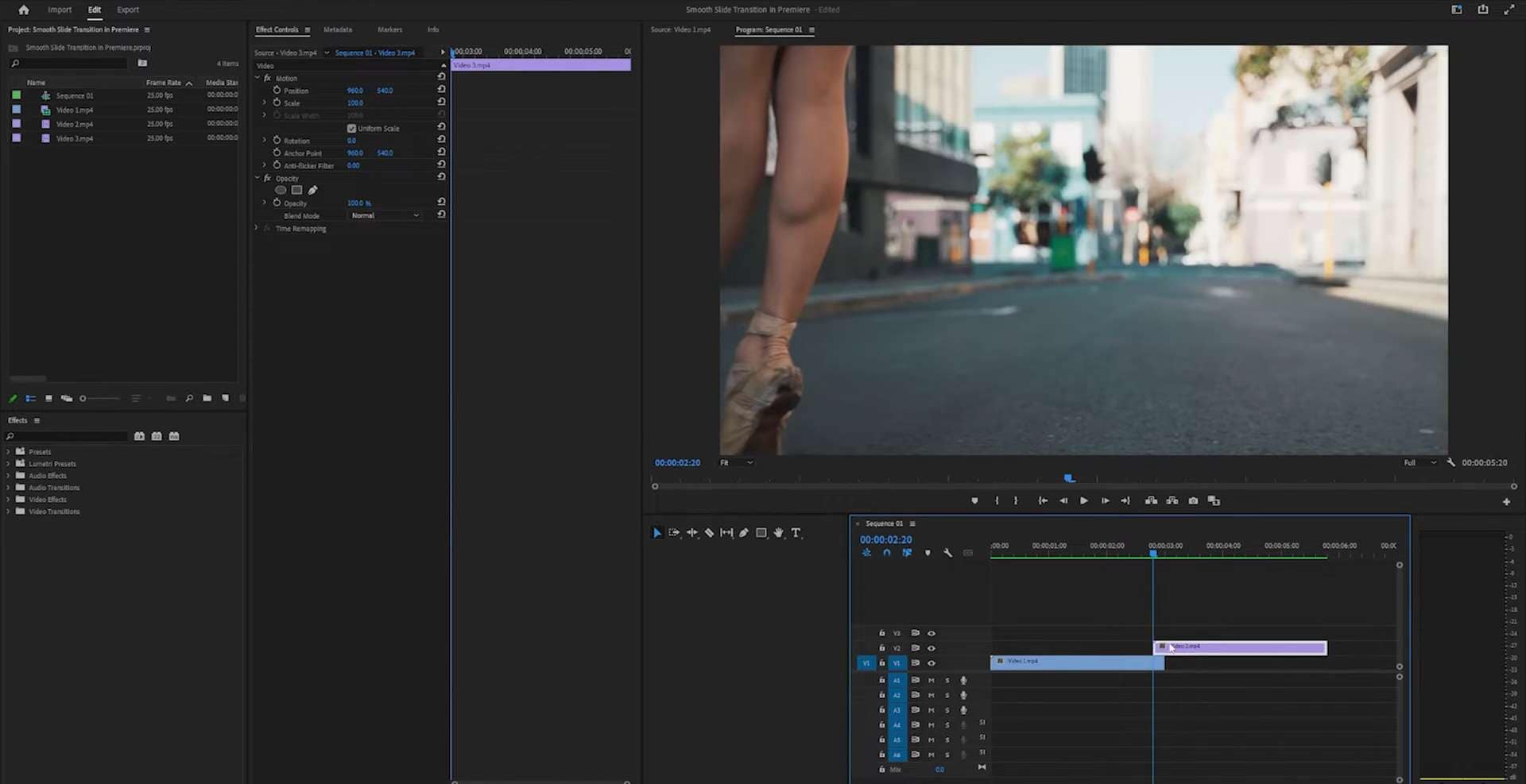This screenshot has width=1526, height=784.
Task: Open timeline Settings wrench icon
Action: click(947, 553)
